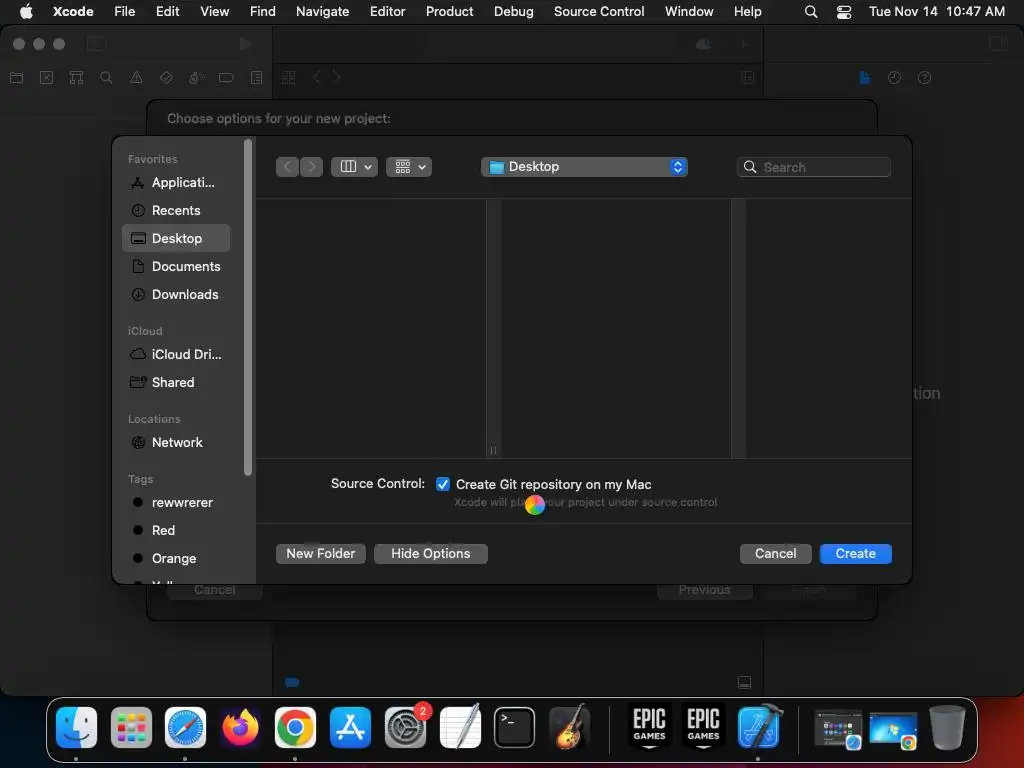Open App Store from the Dock
The width and height of the screenshot is (1024, 768).
[350, 727]
